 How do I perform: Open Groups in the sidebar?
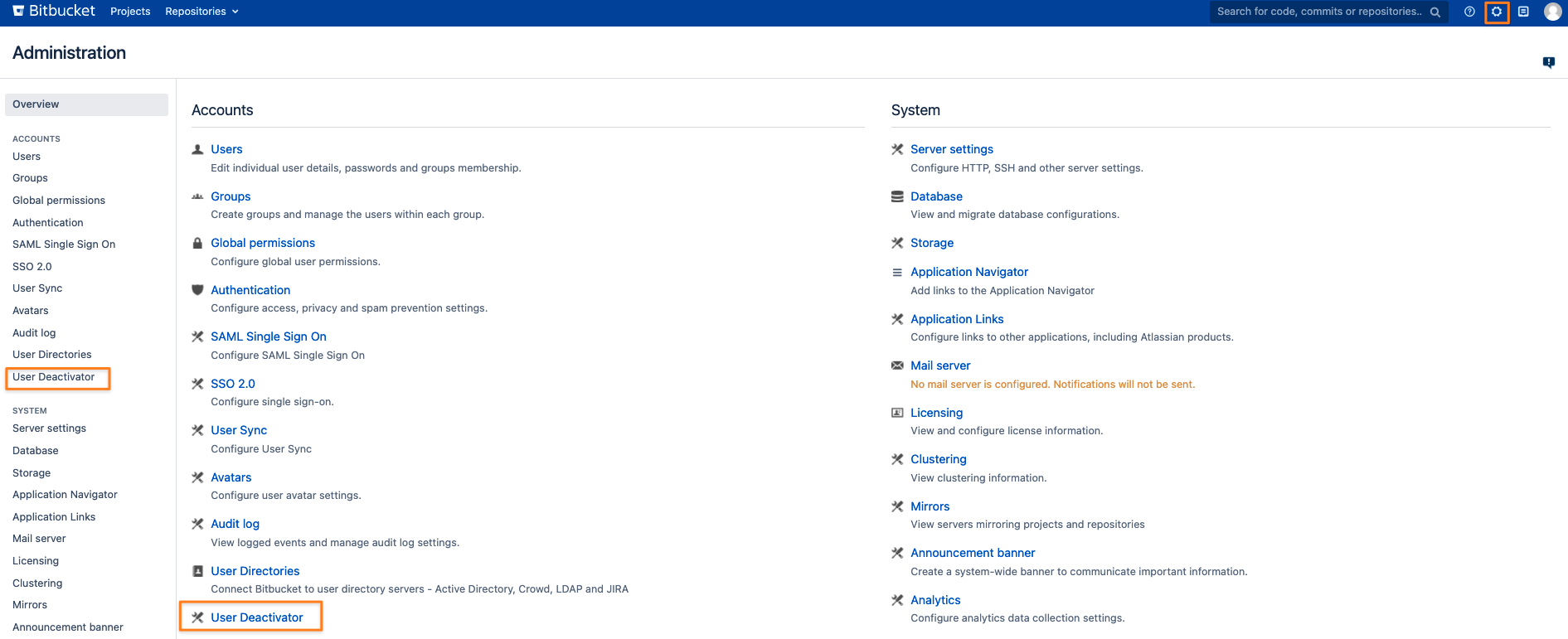(30, 178)
